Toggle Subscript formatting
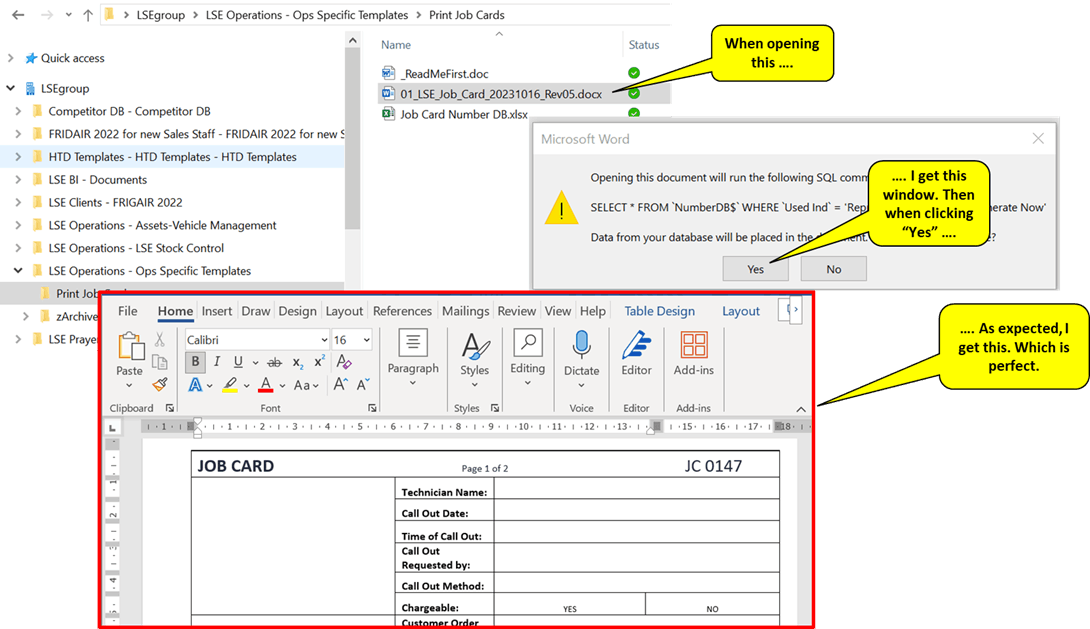 pos(297,362)
